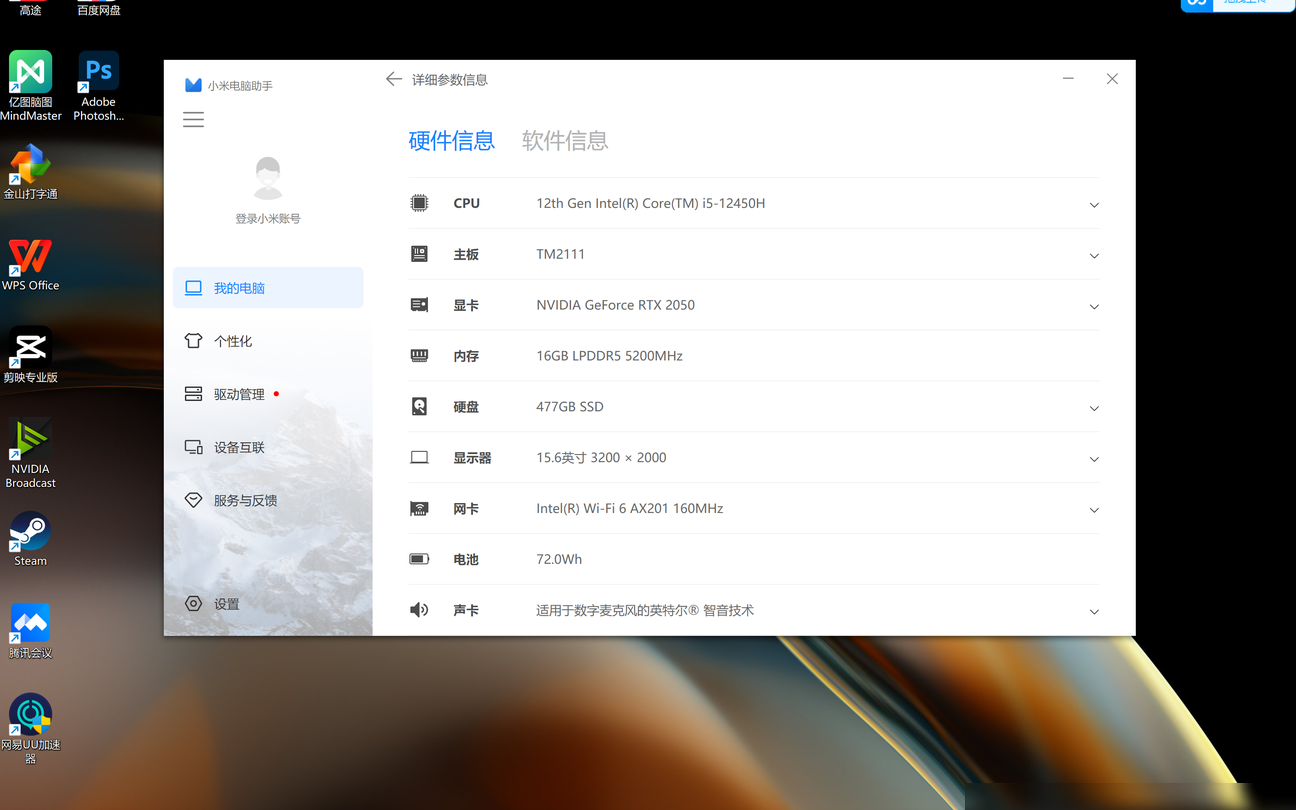The height and width of the screenshot is (810, 1296).
Task: Minimize the Xiaomi PC assistant window
Action: pos(1068,79)
